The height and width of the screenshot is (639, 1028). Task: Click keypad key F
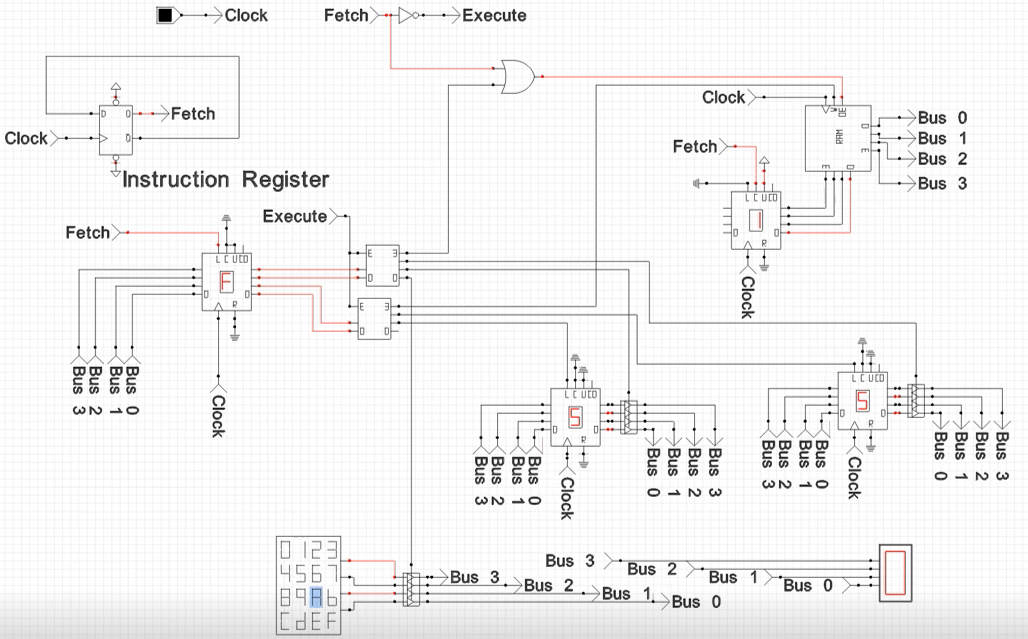(x=332, y=621)
